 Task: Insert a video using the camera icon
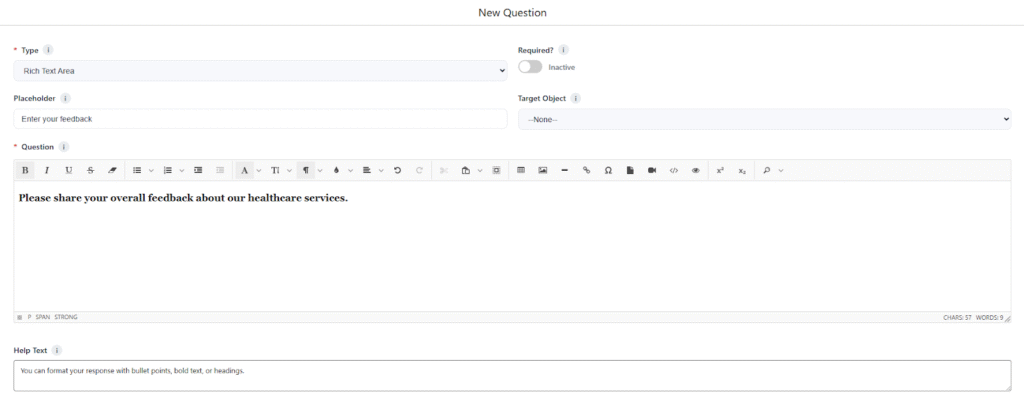click(652, 171)
